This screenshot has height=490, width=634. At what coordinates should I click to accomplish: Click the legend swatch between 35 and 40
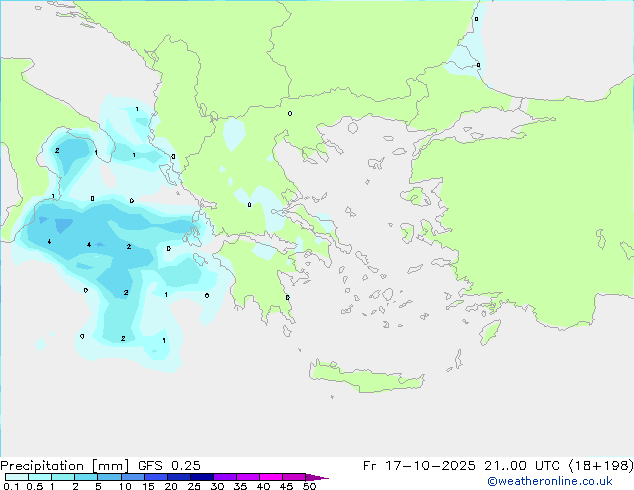click(247, 477)
